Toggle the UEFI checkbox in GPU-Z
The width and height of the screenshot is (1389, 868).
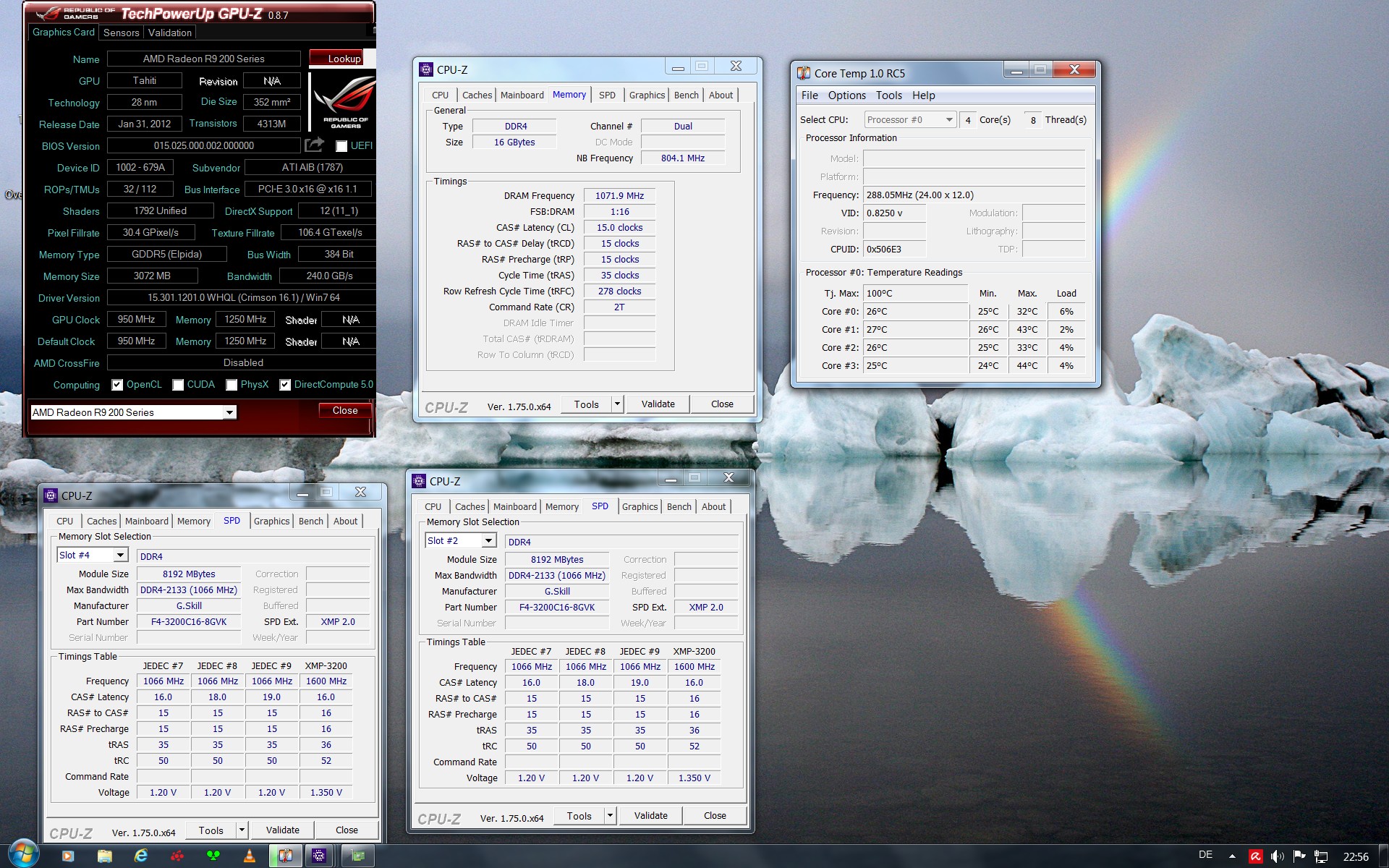click(341, 146)
